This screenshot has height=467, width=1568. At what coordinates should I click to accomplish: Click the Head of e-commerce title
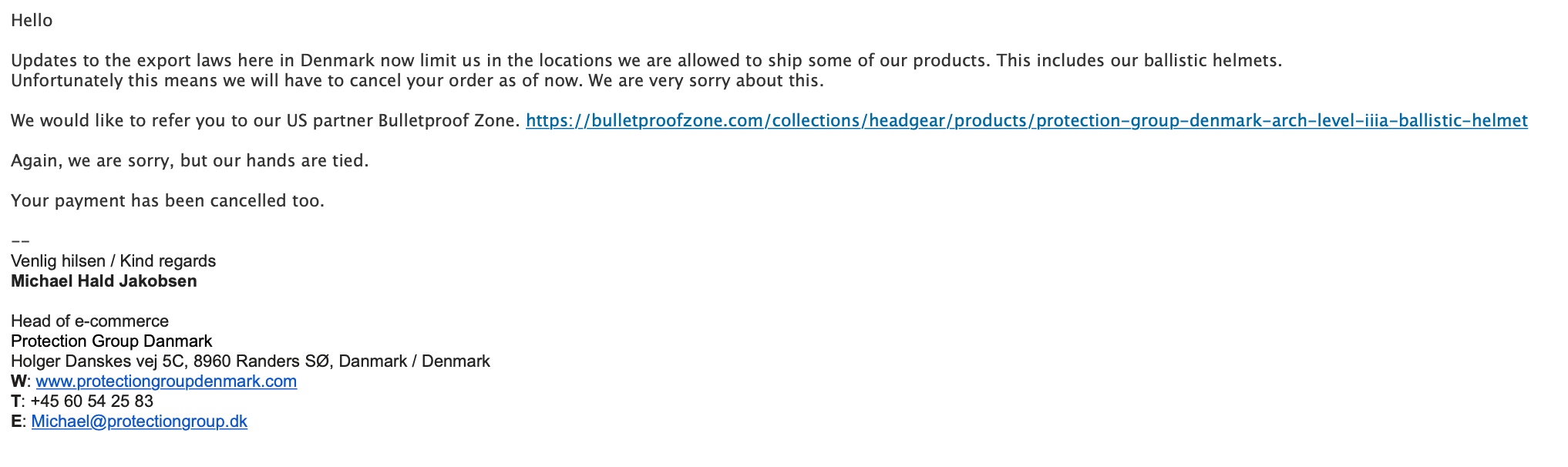89,321
